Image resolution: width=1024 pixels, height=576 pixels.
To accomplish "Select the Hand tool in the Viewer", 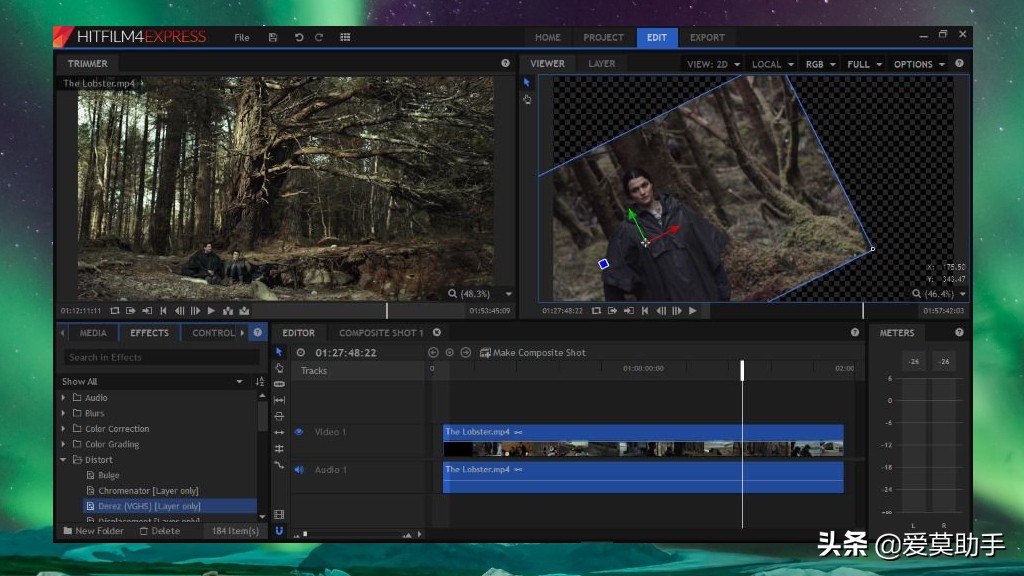I will (x=527, y=99).
